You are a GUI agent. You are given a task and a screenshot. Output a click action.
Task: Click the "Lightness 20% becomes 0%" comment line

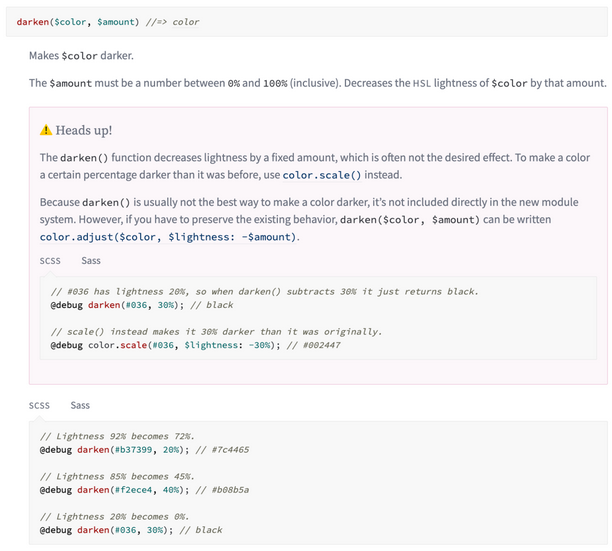(x=114, y=516)
